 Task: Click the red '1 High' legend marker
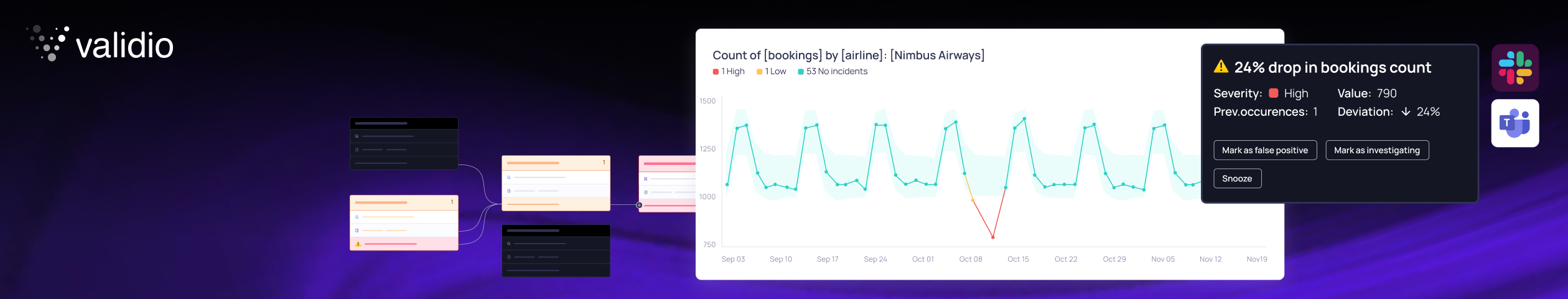[716, 72]
